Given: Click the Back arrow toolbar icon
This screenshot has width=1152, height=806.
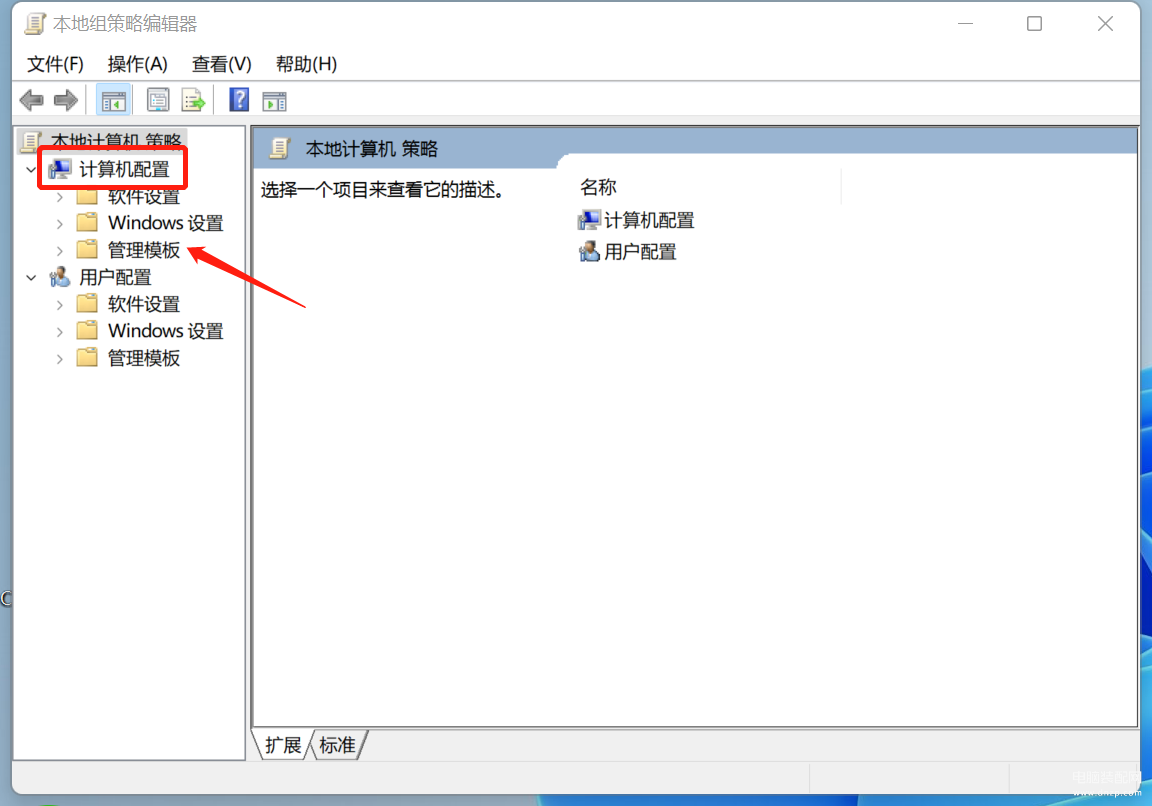Looking at the screenshot, I should [32, 100].
